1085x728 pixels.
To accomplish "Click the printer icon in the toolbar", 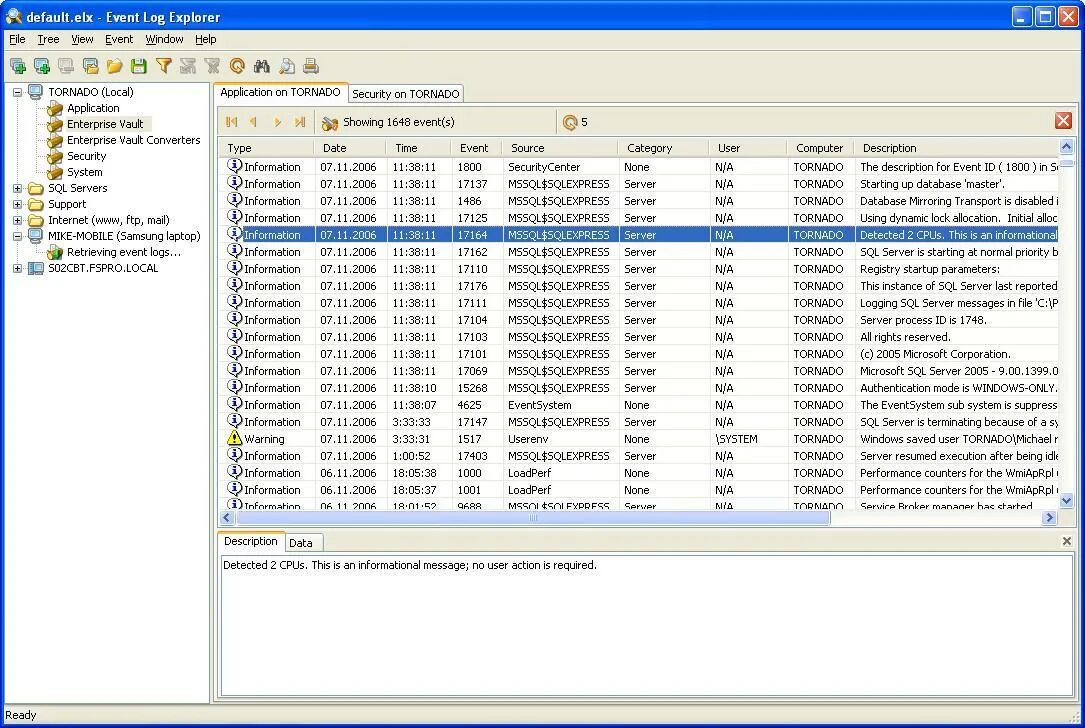I will 311,66.
